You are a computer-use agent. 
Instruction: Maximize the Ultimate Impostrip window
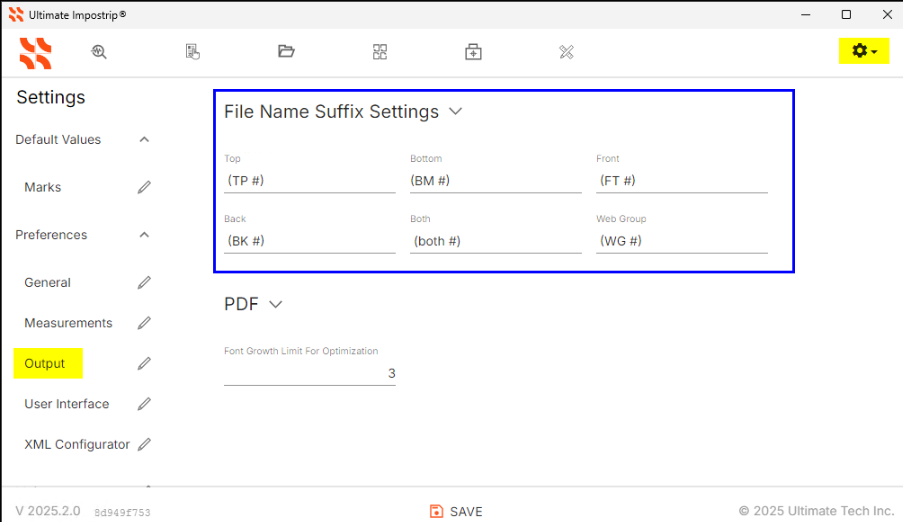(x=846, y=14)
